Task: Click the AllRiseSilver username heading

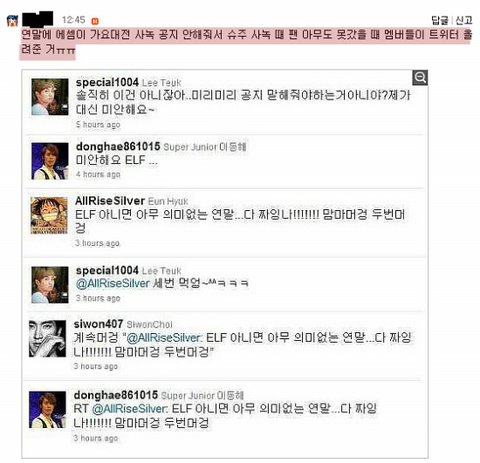Action: (x=110, y=201)
